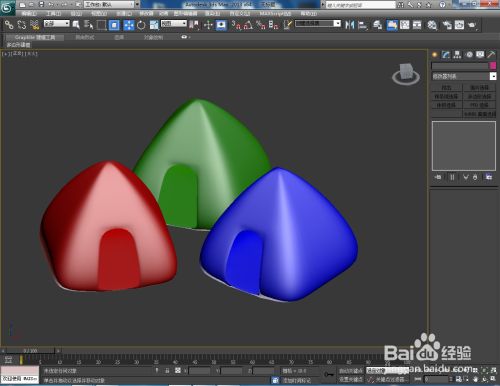This screenshot has width=500, height=386.
Task: Switch to the Modify command panel tab
Action: point(446,55)
